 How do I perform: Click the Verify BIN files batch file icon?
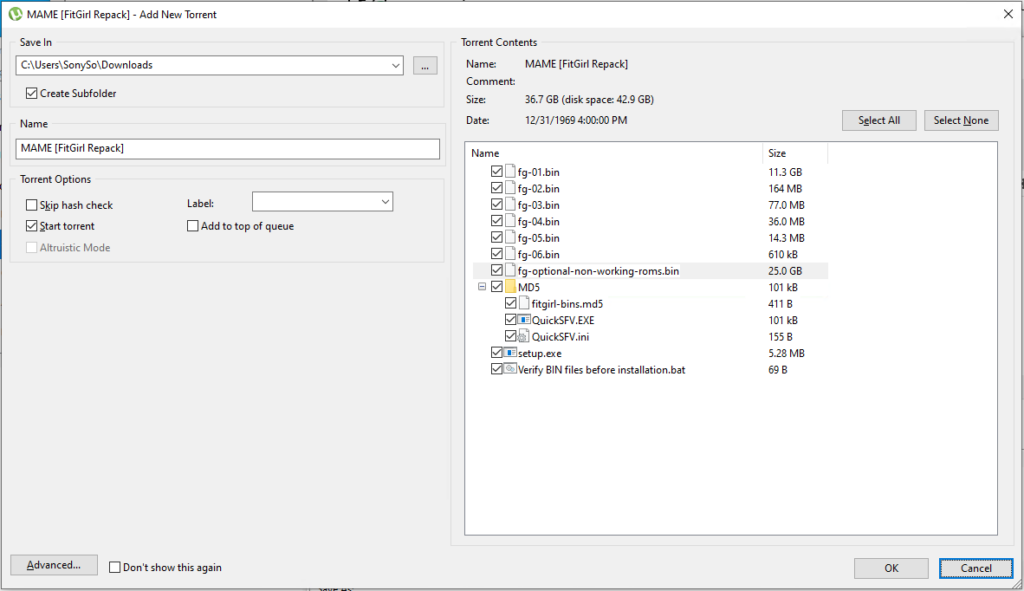[x=510, y=369]
